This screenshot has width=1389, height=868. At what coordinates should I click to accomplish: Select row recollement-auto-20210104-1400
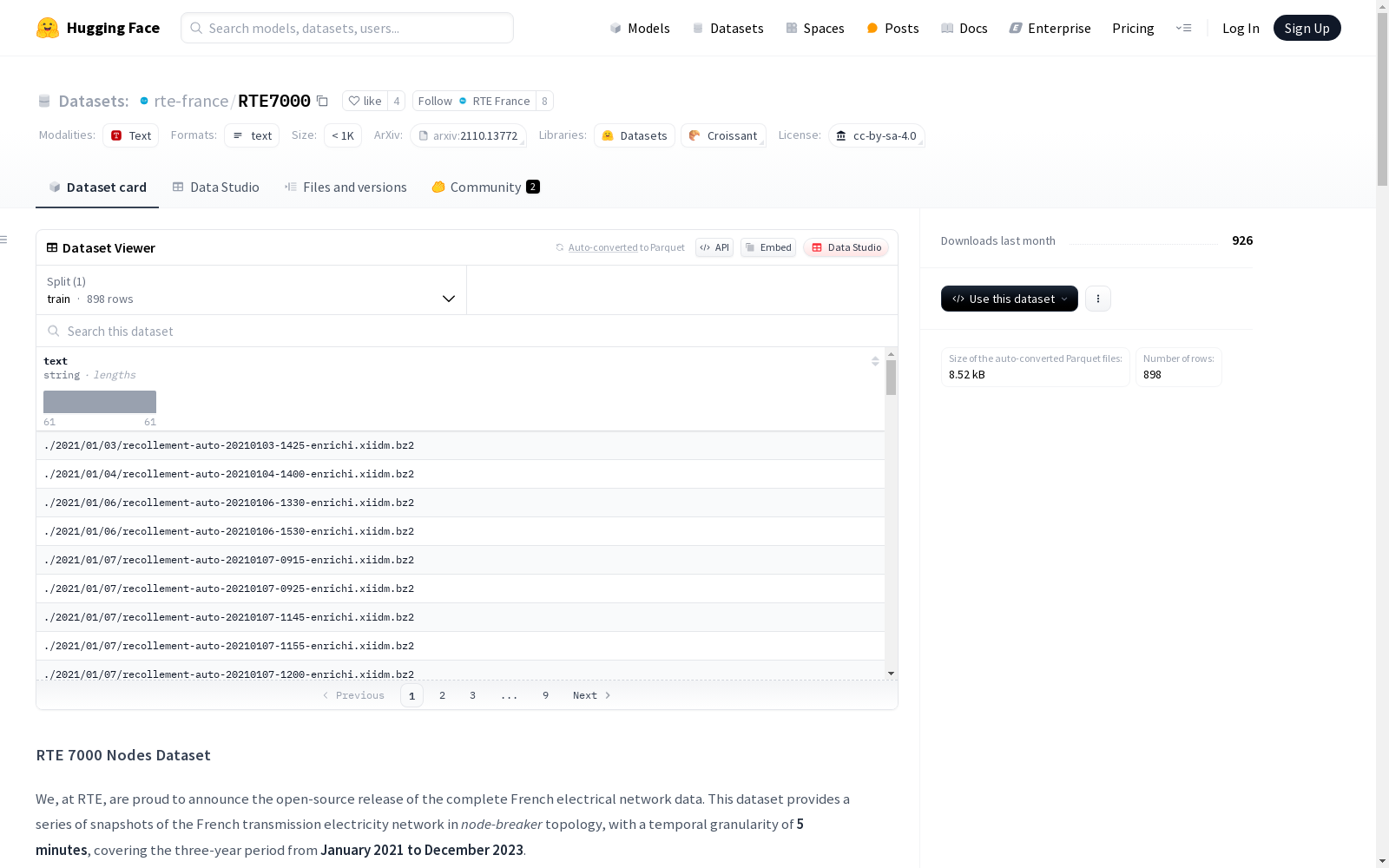(x=460, y=474)
